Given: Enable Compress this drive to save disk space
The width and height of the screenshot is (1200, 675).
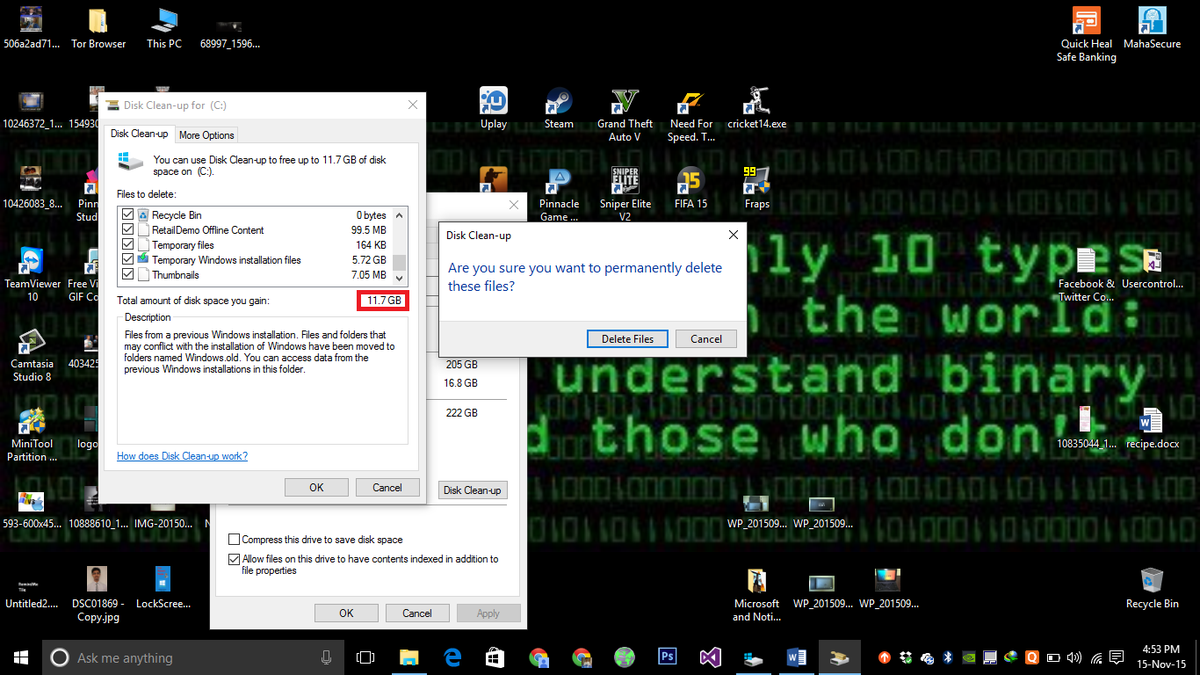Looking at the screenshot, I should click(233, 539).
